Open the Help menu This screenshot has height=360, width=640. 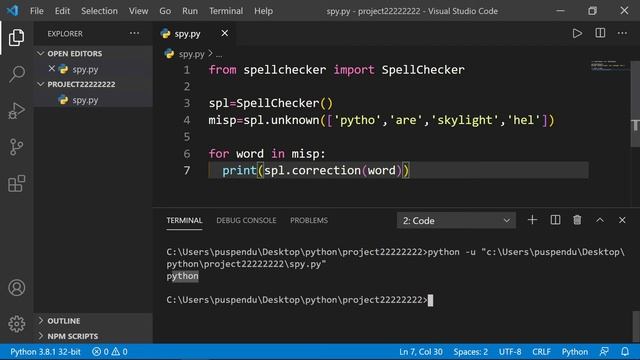point(264,11)
